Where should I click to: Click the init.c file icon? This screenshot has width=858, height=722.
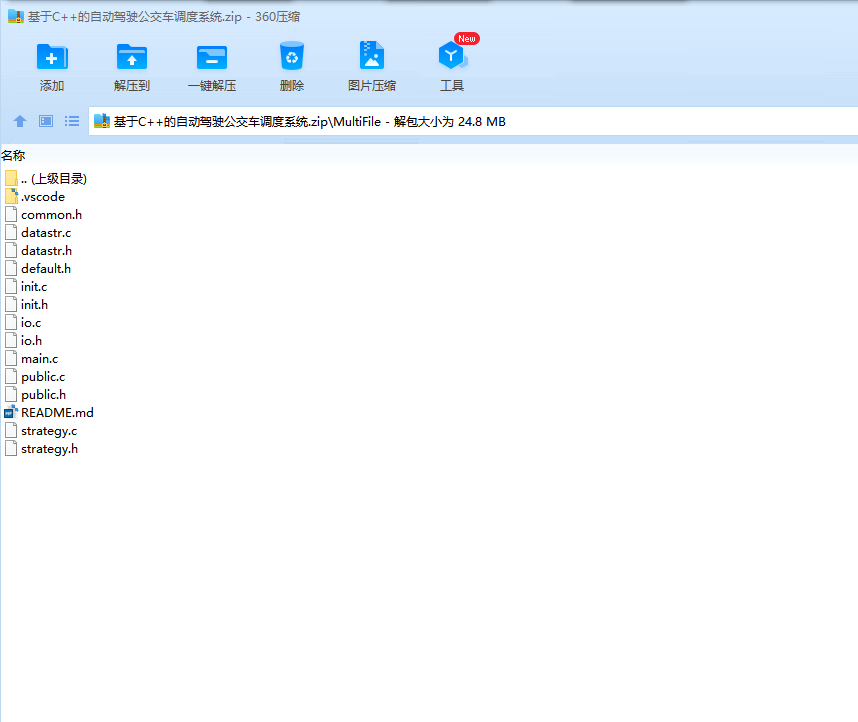[11, 286]
